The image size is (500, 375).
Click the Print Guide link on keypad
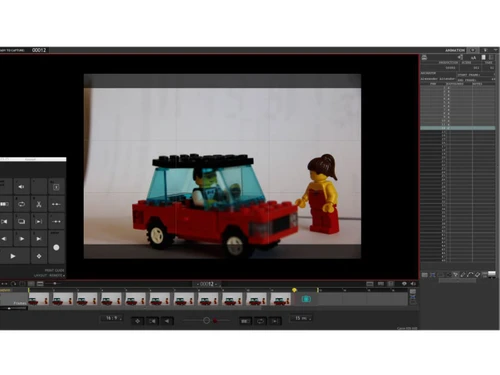tap(54, 270)
